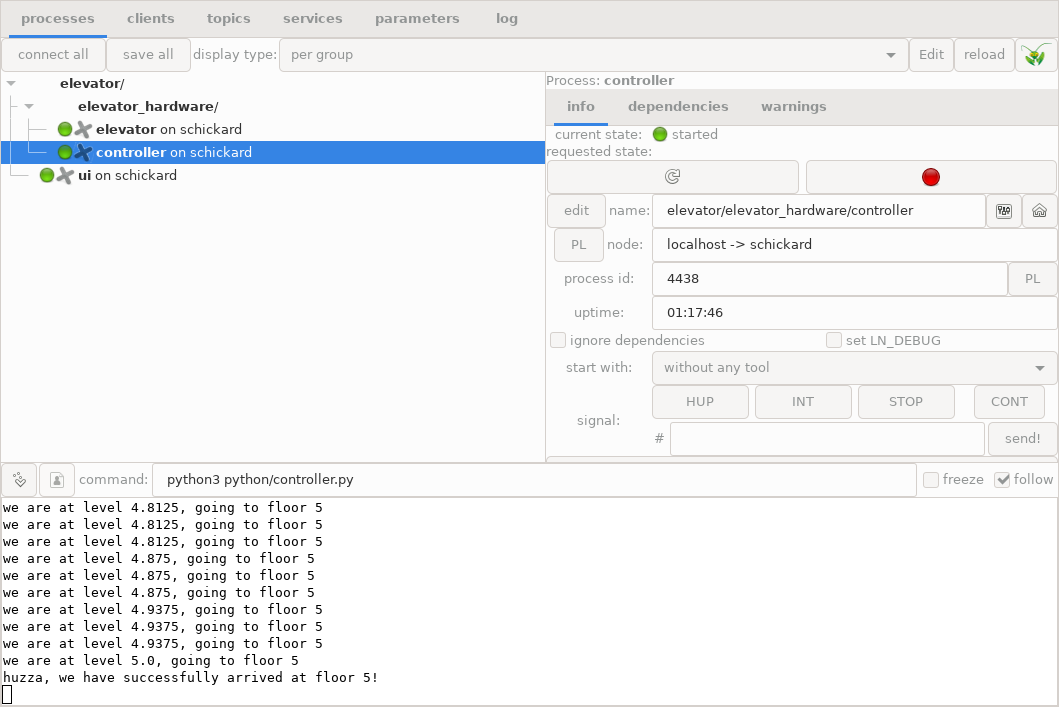The height and width of the screenshot is (707, 1059).
Task: Send the HUP signal
Action: coord(700,402)
